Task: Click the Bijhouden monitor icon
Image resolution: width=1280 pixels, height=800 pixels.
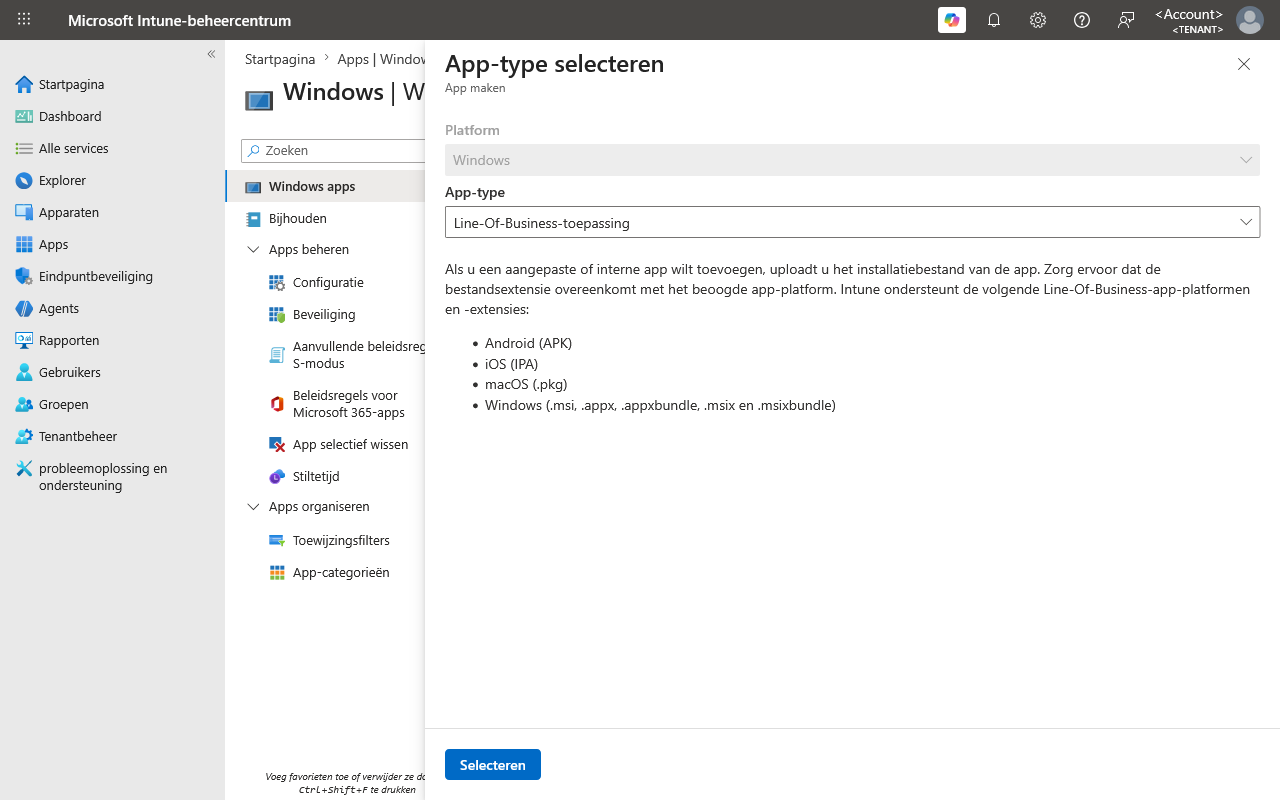Action: point(253,218)
